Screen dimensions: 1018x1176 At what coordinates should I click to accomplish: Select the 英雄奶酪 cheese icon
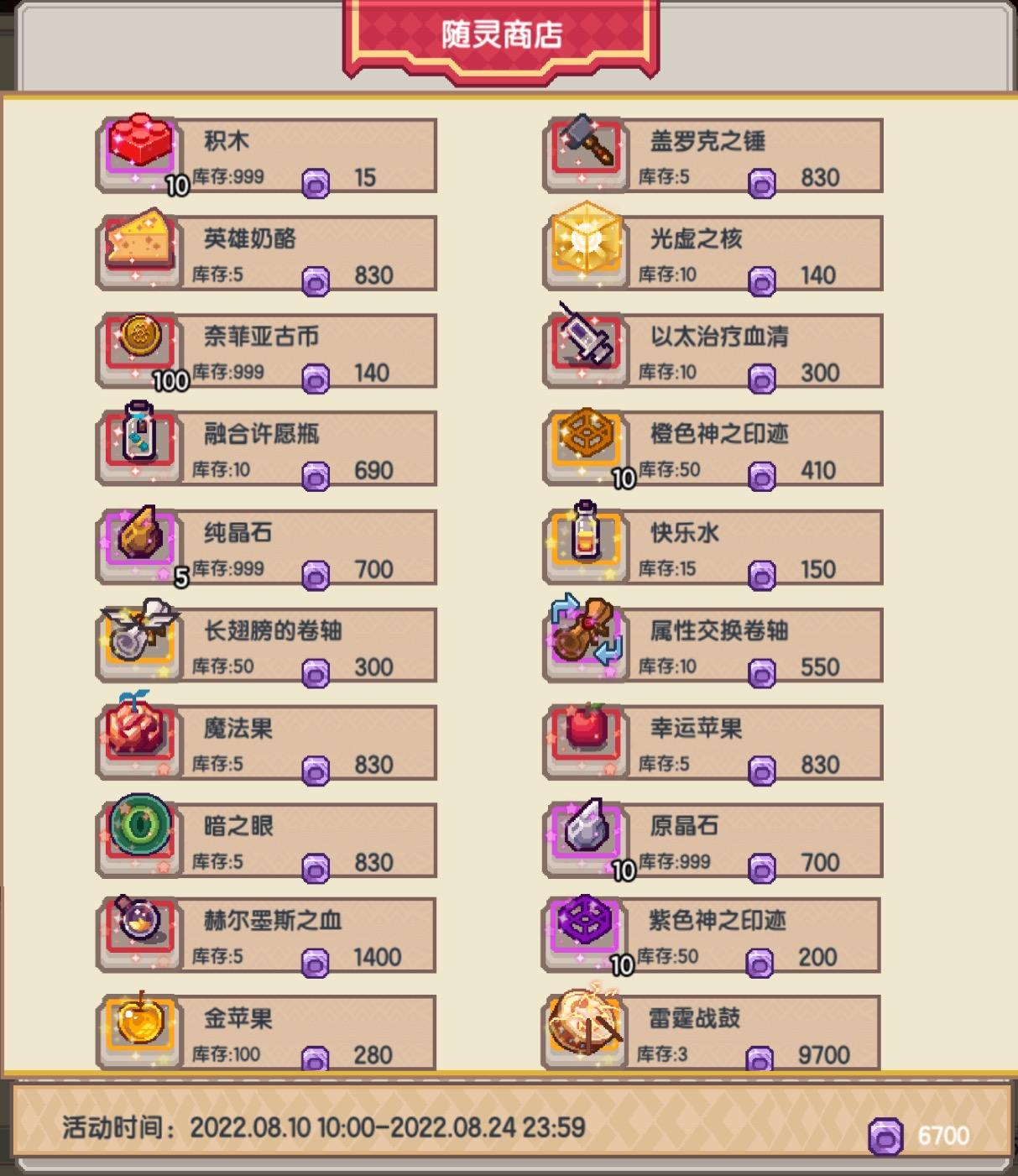click(x=139, y=241)
